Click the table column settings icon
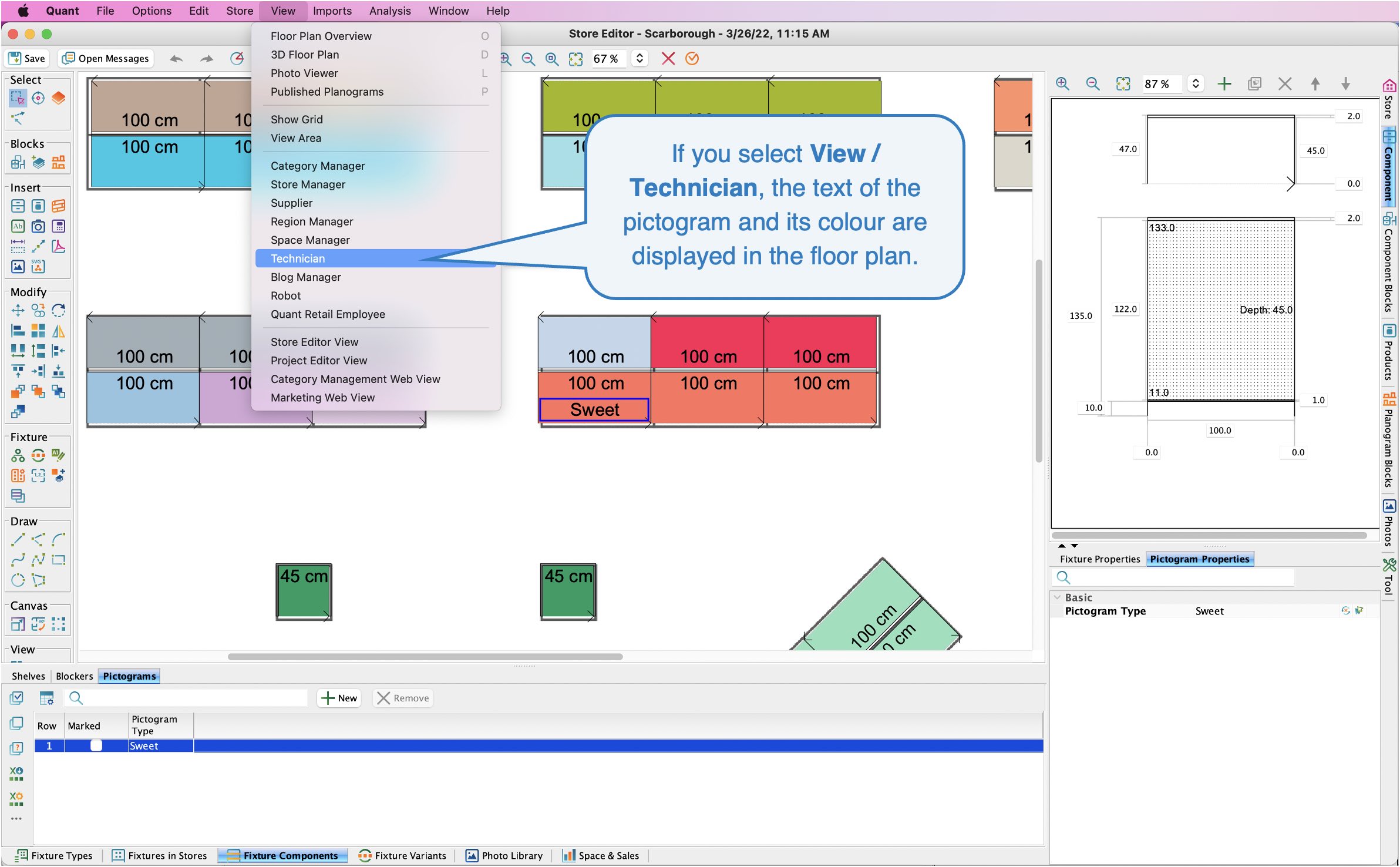This screenshot has height=867, width=1400. [x=46, y=698]
